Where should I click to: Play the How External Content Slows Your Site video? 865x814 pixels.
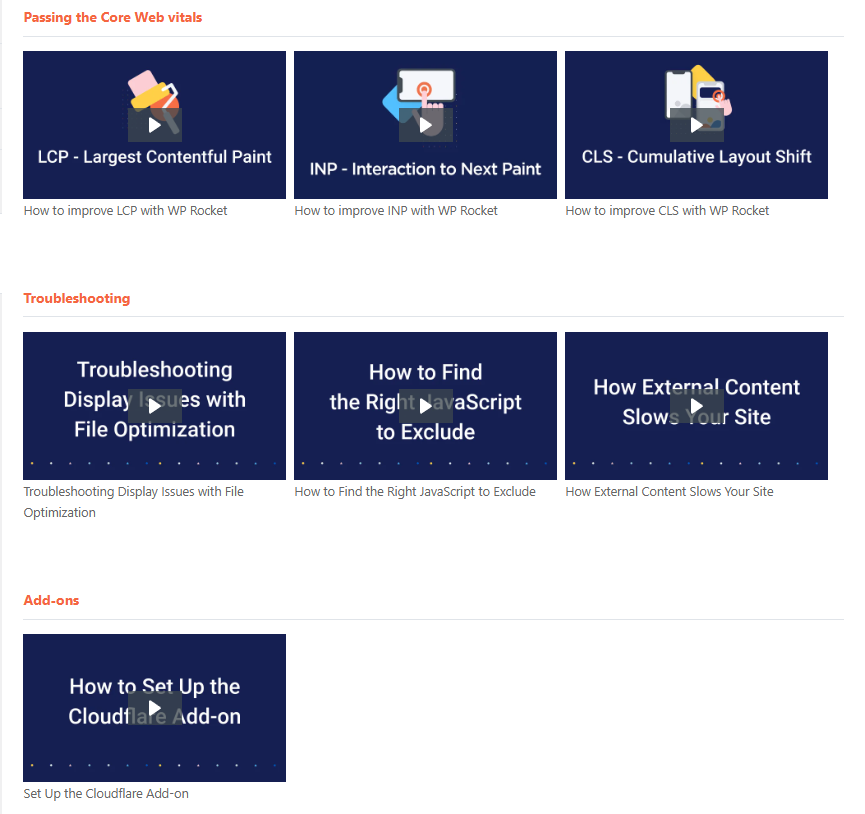(x=696, y=406)
